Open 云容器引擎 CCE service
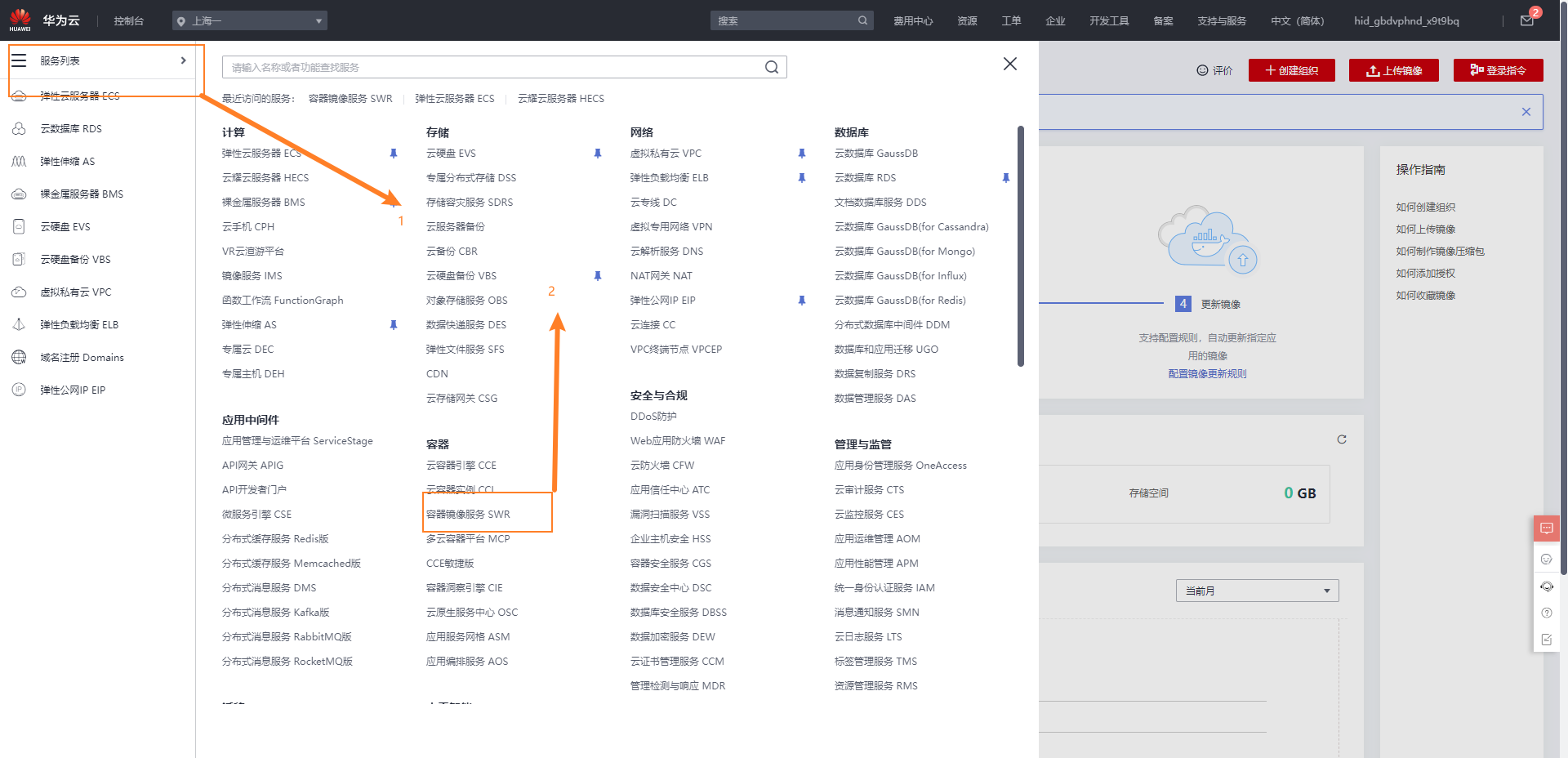 461,466
